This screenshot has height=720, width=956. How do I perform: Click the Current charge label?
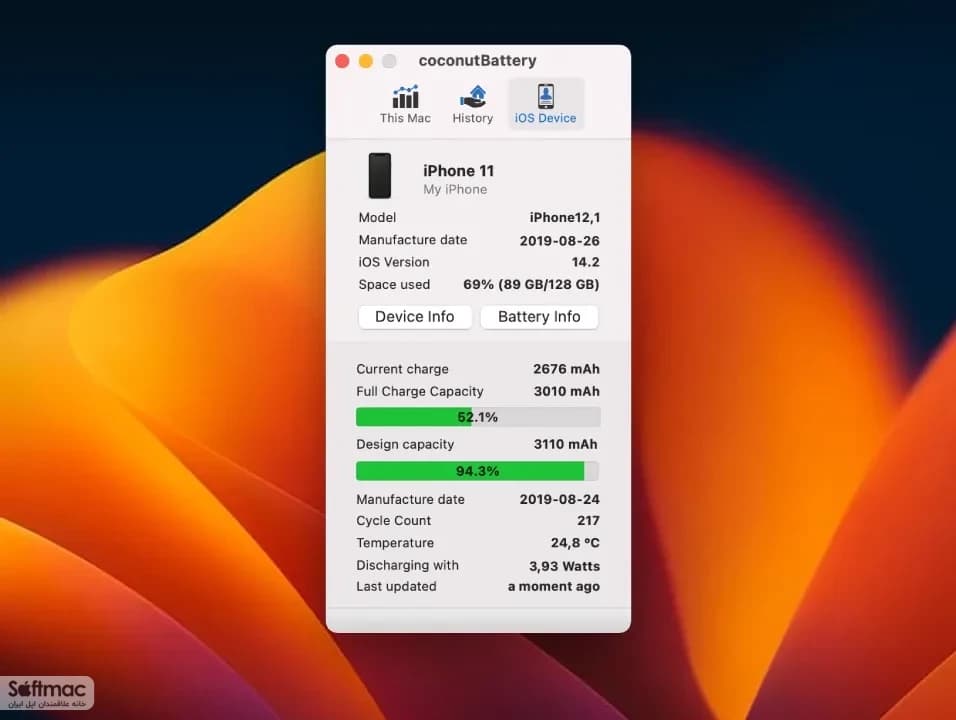[402, 369]
